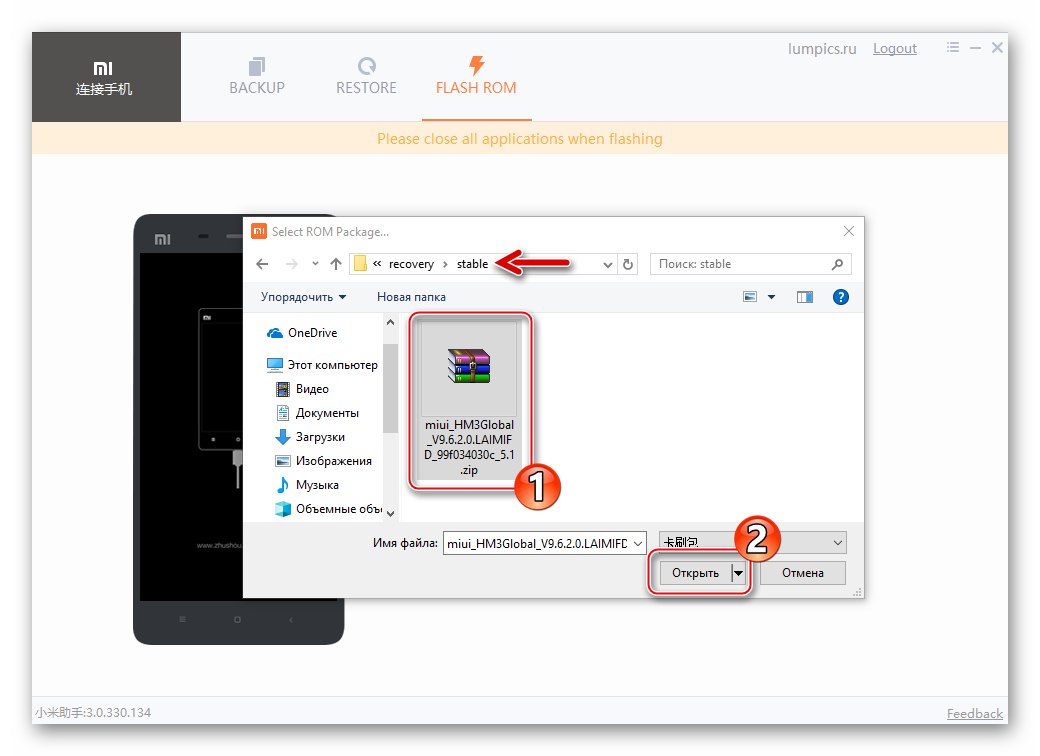Click navigation pane scroll down arrow
This screenshot has height=756, width=1040.
pyautogui.click(x=390, y=513)
